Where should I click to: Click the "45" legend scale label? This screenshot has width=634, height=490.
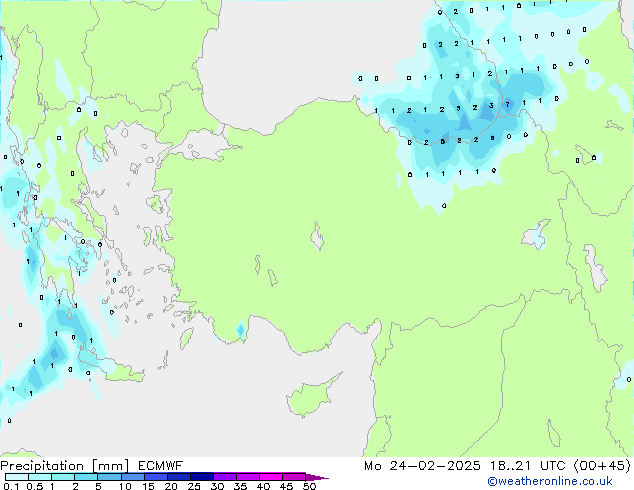tap(286, 486)
